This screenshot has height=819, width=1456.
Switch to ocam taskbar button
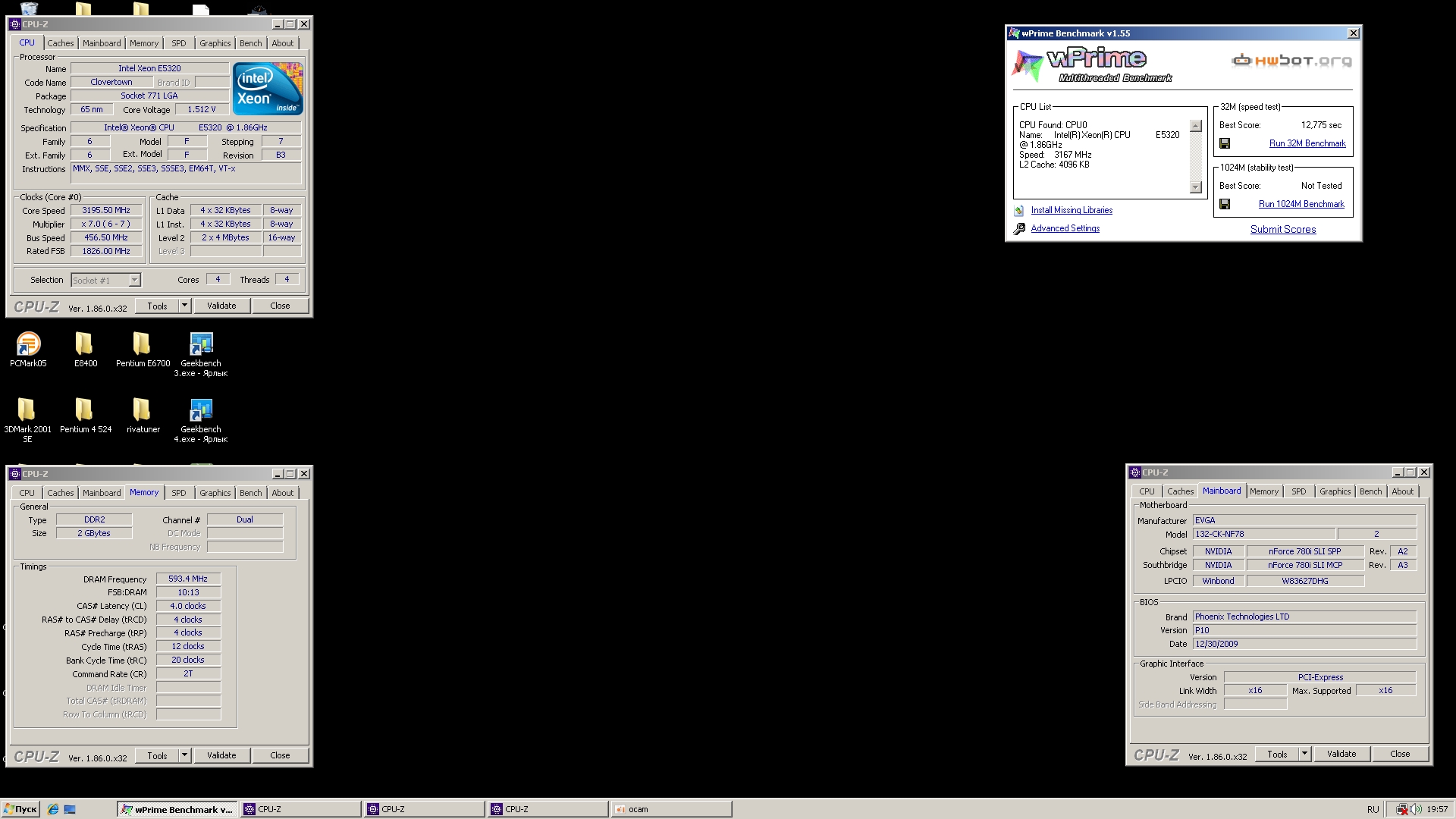[x=672, y=809]
